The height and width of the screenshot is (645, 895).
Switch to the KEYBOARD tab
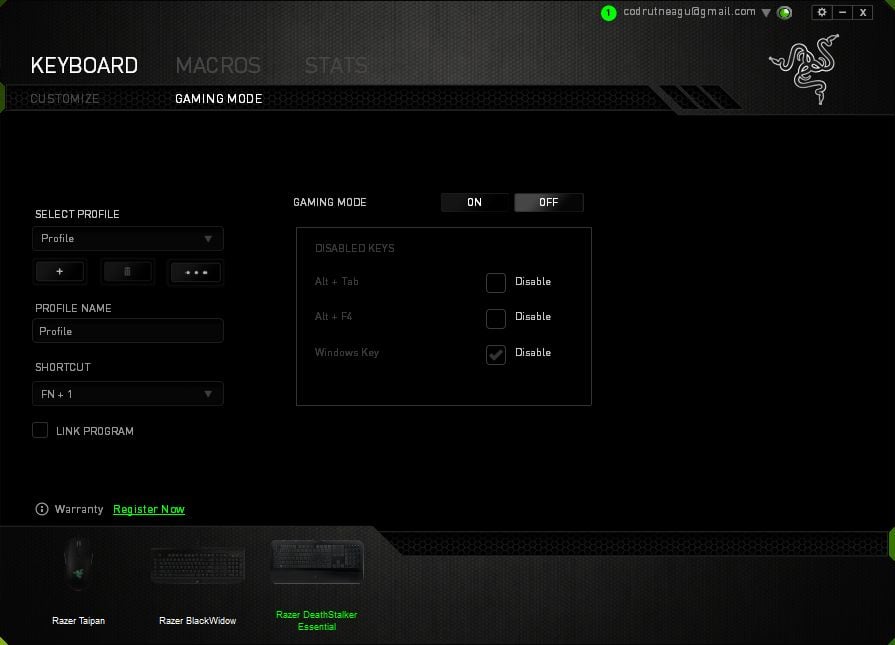tap(84, 66)
